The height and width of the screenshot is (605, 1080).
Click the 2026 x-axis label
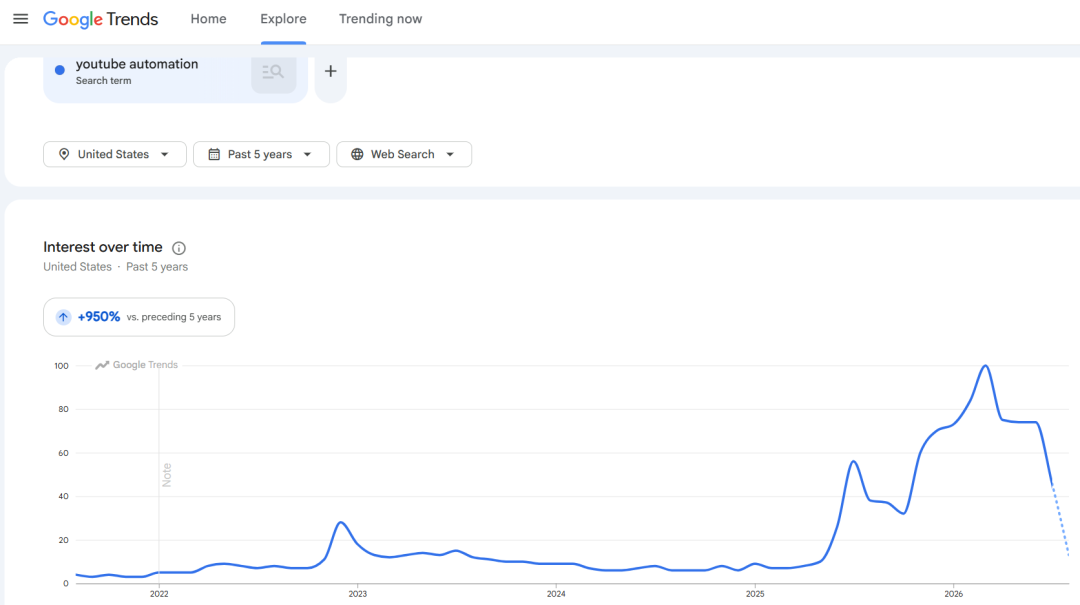(x=953, y=594)
